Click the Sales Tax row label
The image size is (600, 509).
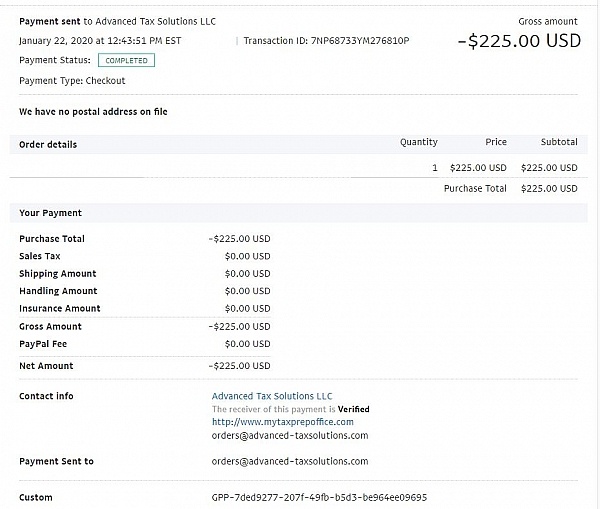(x=40, y=256)
